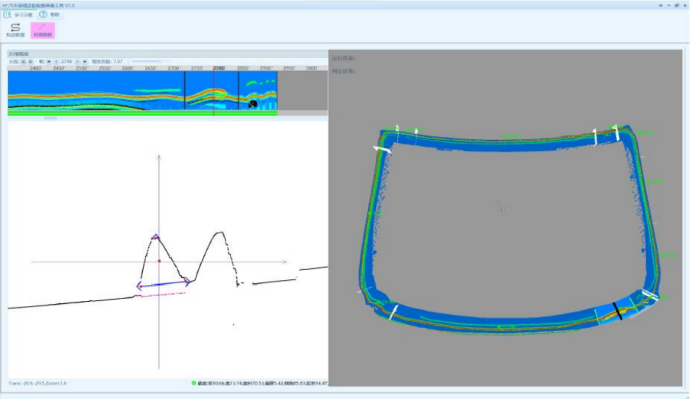Click the S-shaped trajectory configuration tool
Image resolution: width=692 pixels, height=400 pixels.
tap(15, 30)
